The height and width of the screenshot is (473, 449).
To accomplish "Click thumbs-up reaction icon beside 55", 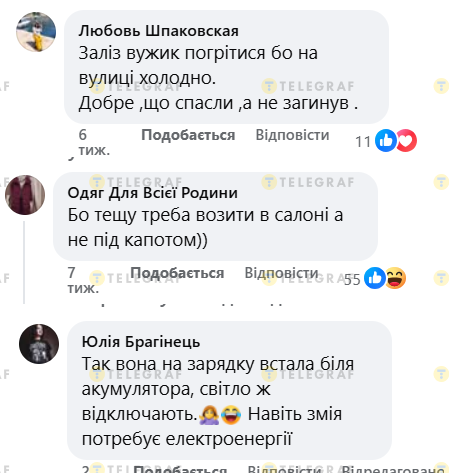I will click(x=375, y=278).
